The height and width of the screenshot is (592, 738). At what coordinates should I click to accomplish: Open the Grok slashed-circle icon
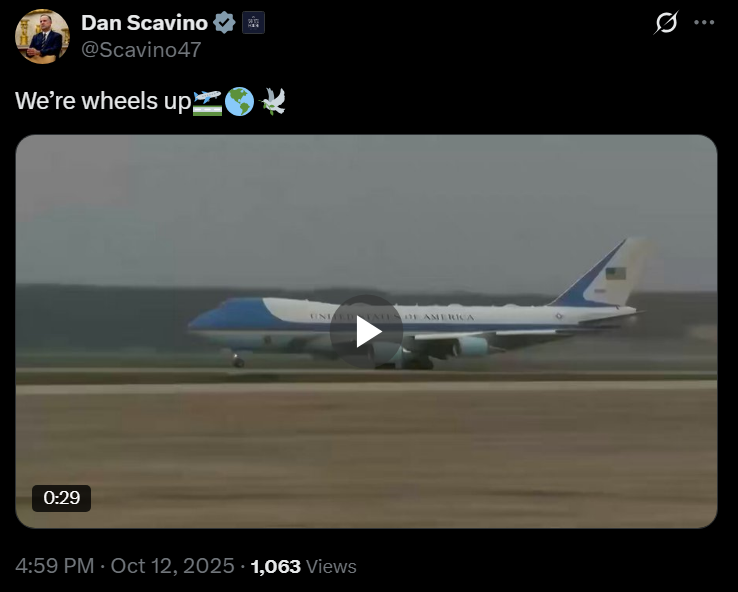pos(666,22)
